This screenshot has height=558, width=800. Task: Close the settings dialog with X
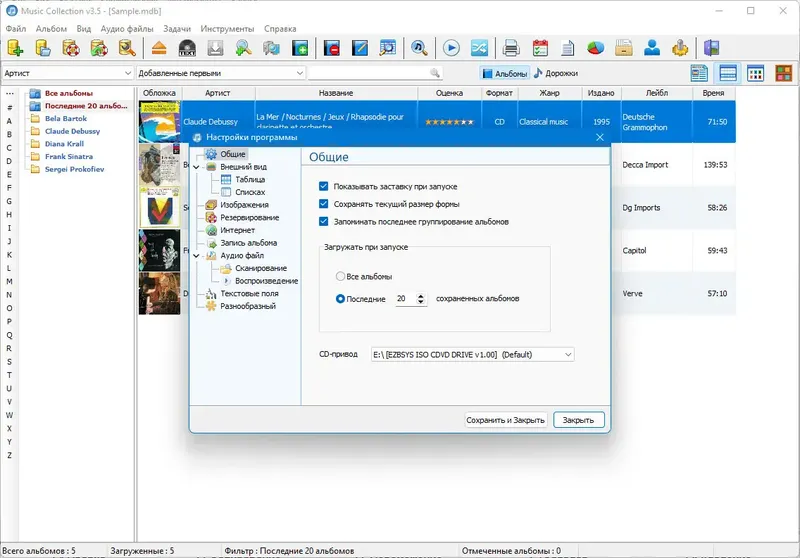point(599,137)
